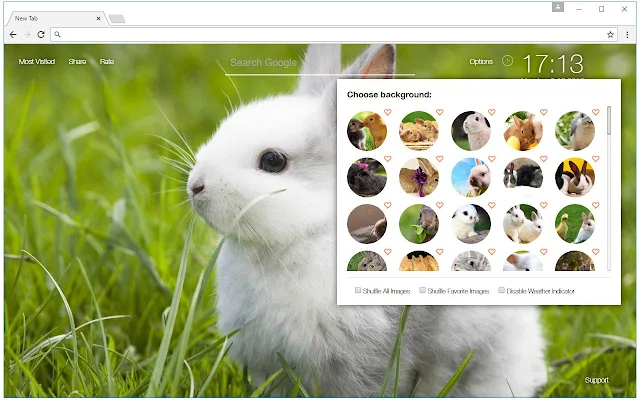Select the rabbit on yellow background thumbnail
Image resolution: width=640 pixels, height=400 pixels.
tap(575, 177)
